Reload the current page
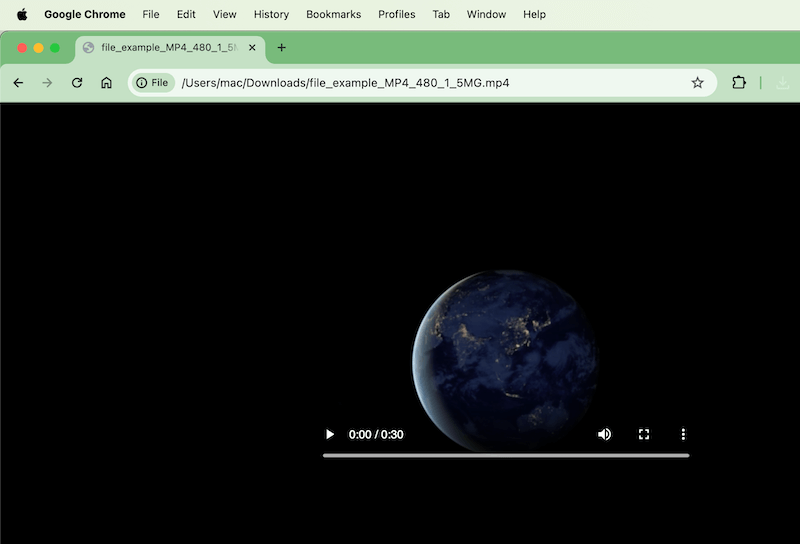This screenshot has width=800, height=544. (x=77, y=83)
